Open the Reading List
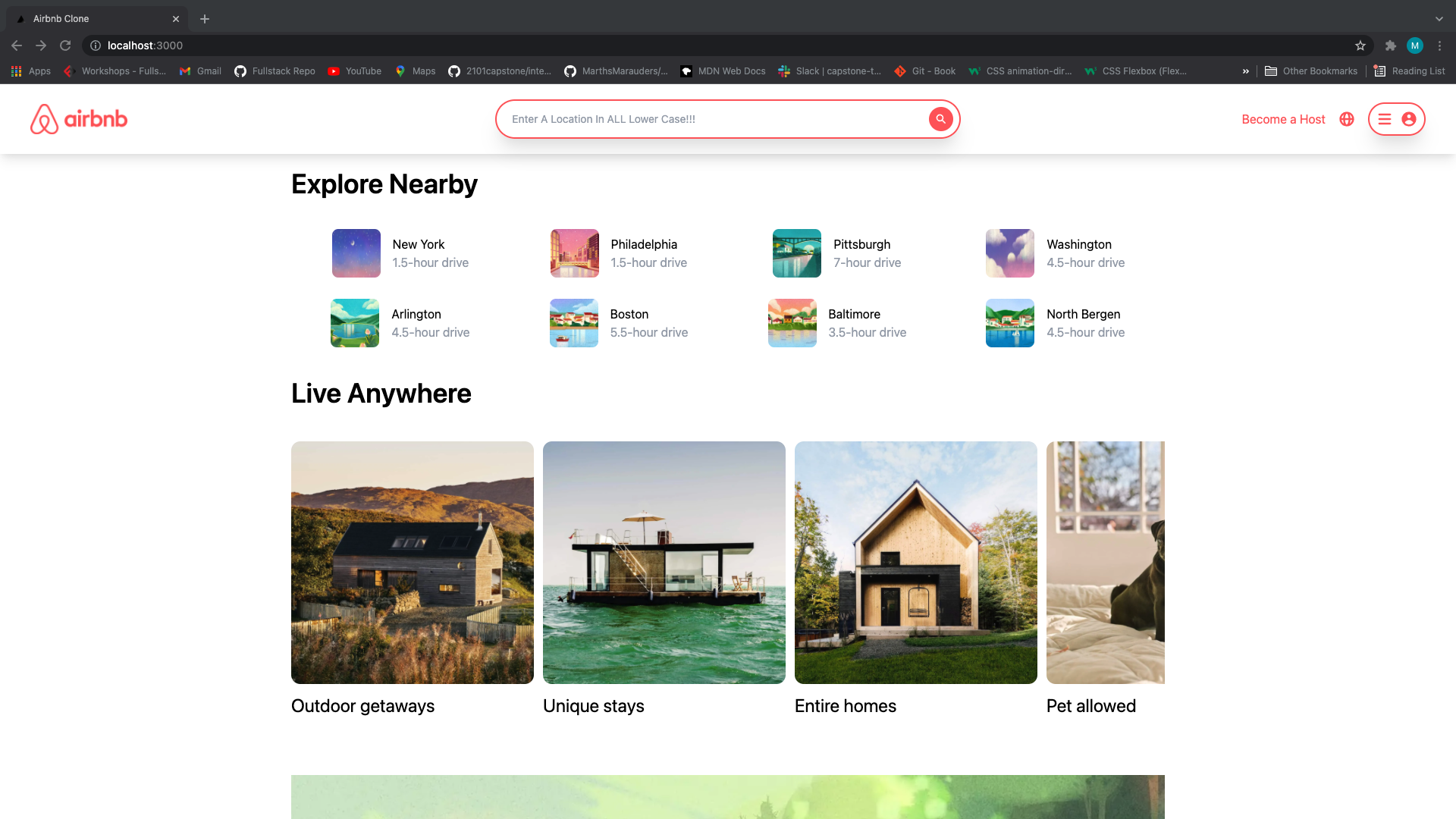Image resolution: width=1456 pixels, height=819 pixels. 1409,71
